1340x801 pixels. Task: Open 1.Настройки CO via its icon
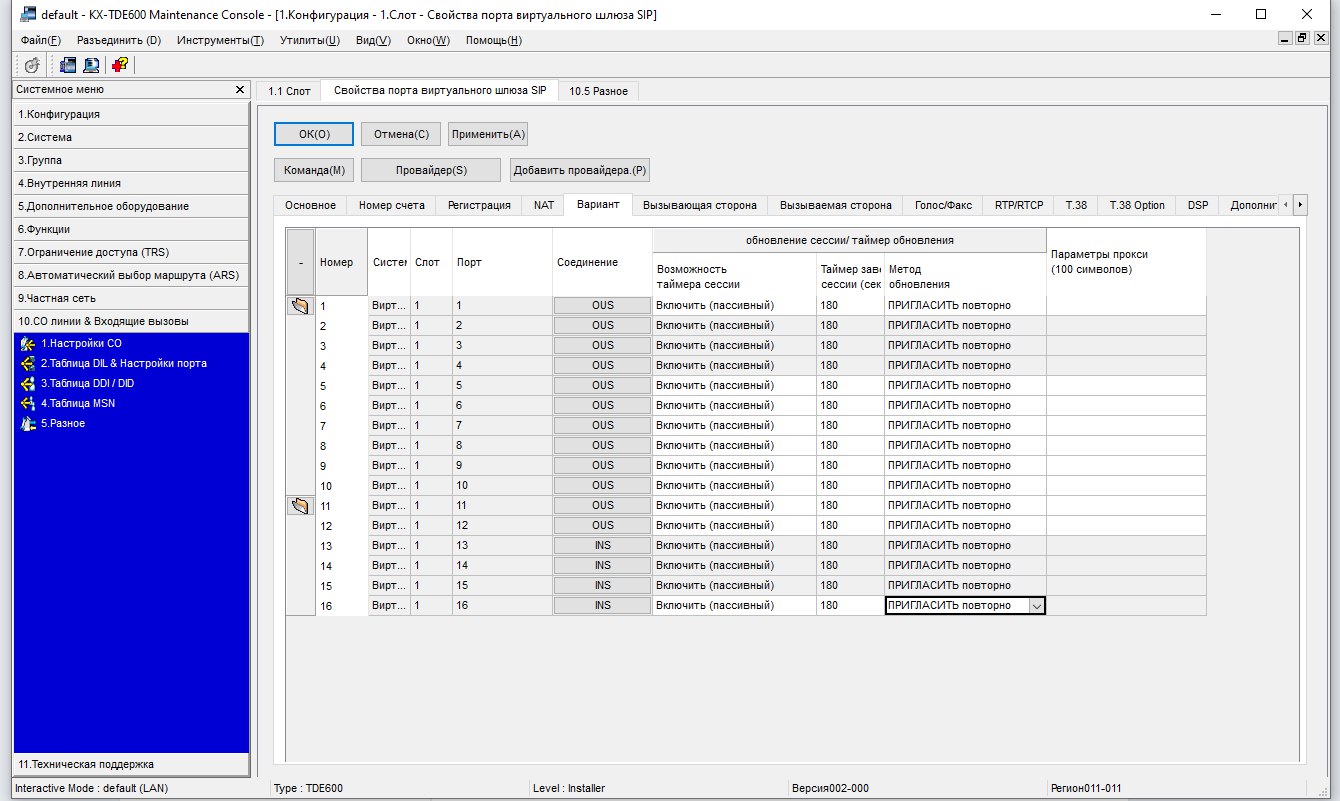coord(28,343)
